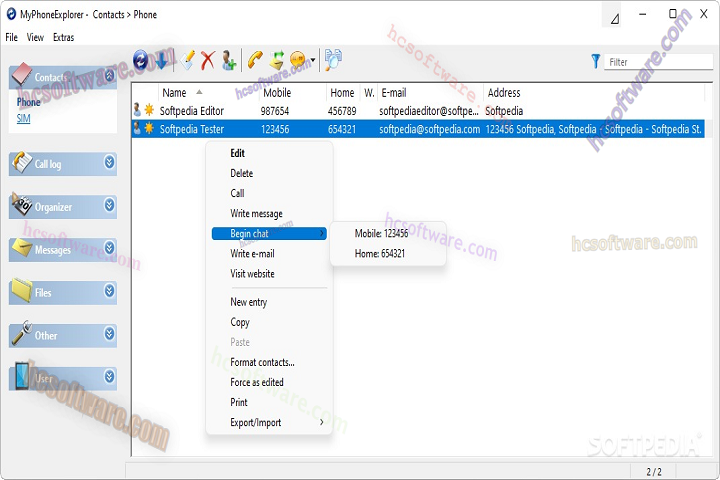The image size is (720, 480).
Task: Choose Format contacts... in context menu
Action: pos(269,362)
